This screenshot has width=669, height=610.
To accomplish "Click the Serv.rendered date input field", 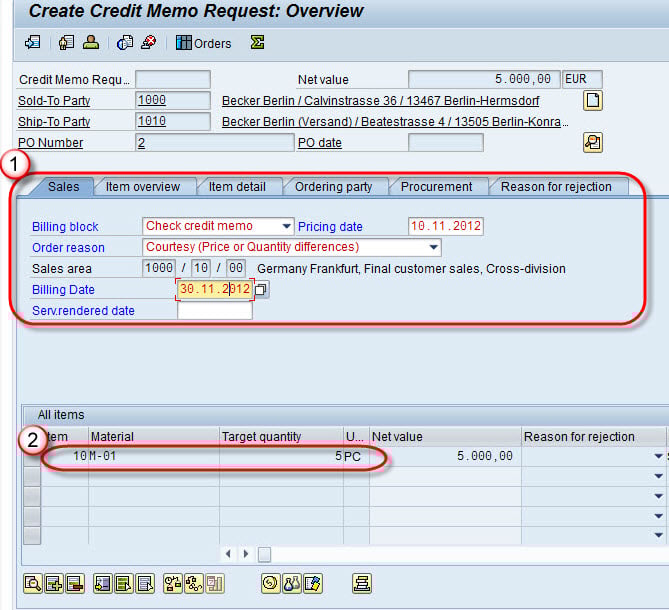I will pyautogui.click(x=214, y=311).
